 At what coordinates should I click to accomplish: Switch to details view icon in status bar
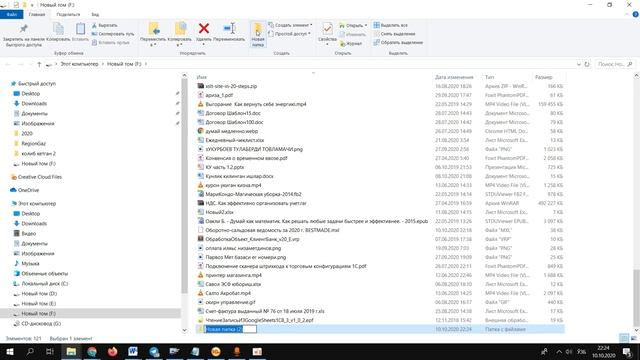point(623,338)
